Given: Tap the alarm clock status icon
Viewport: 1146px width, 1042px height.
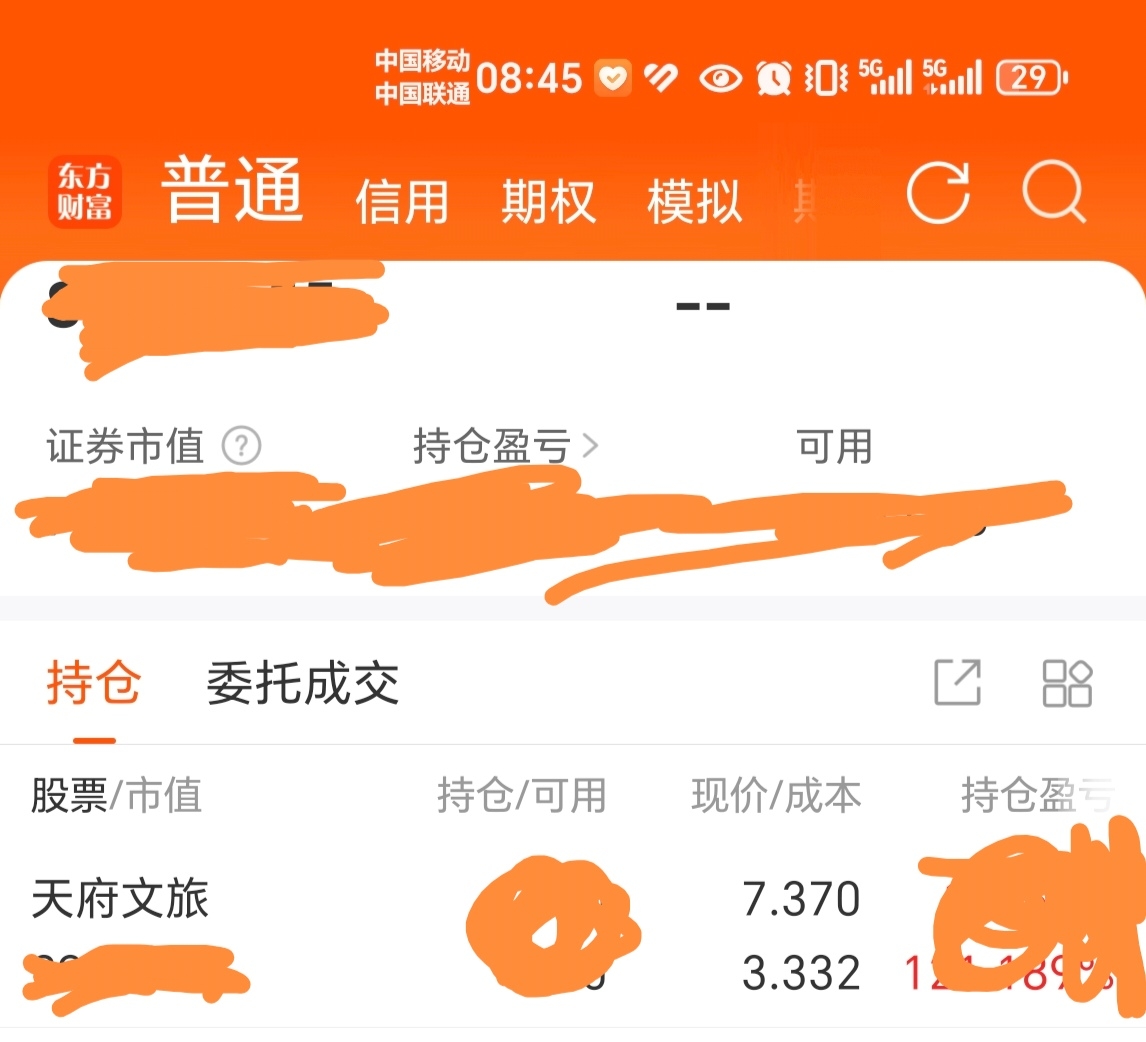Looking at the screenshot, I should tap(773, 77).
